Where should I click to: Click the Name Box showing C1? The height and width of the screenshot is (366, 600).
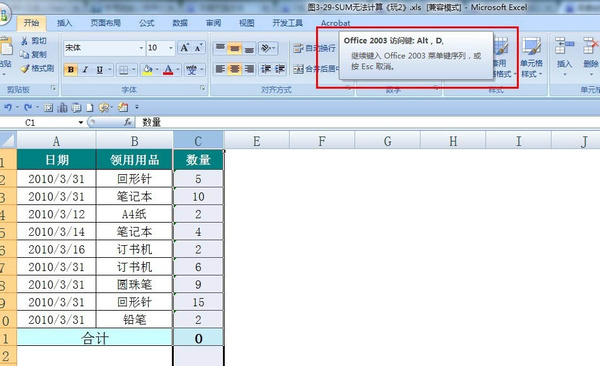(38, 123)
